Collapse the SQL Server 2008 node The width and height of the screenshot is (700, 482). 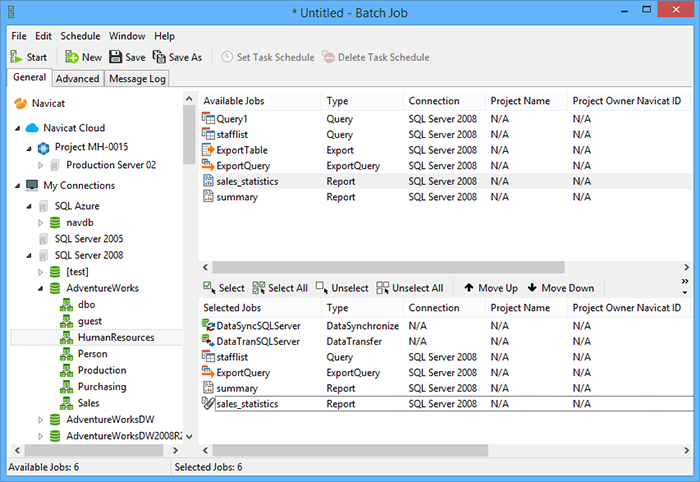tap(29, 256)
